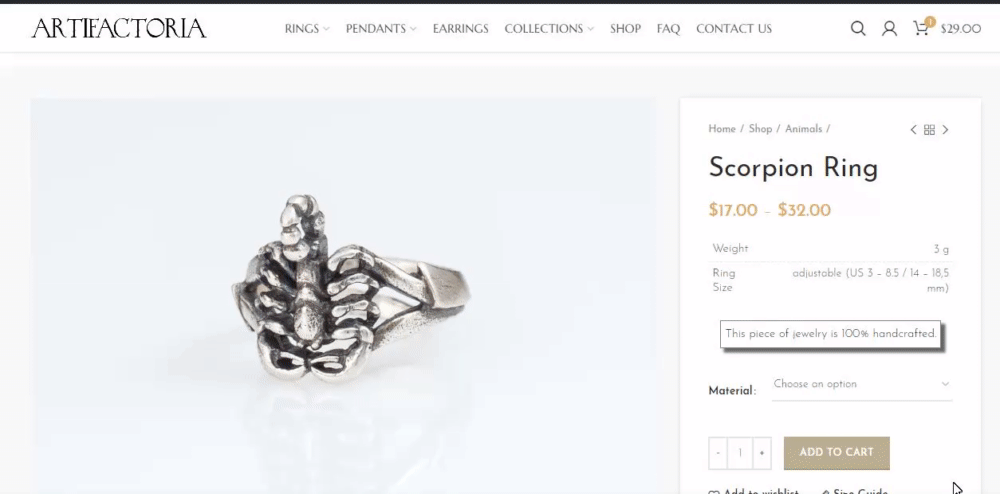The height and width of the screenshot is (494, 1000).
Task: Click the Artifactoria logo
Action: [x=119, y=28]
